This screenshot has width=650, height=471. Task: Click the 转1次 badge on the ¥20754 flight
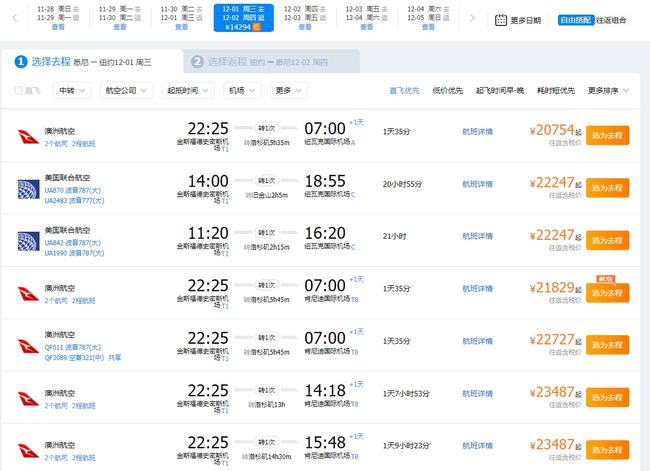267,128
